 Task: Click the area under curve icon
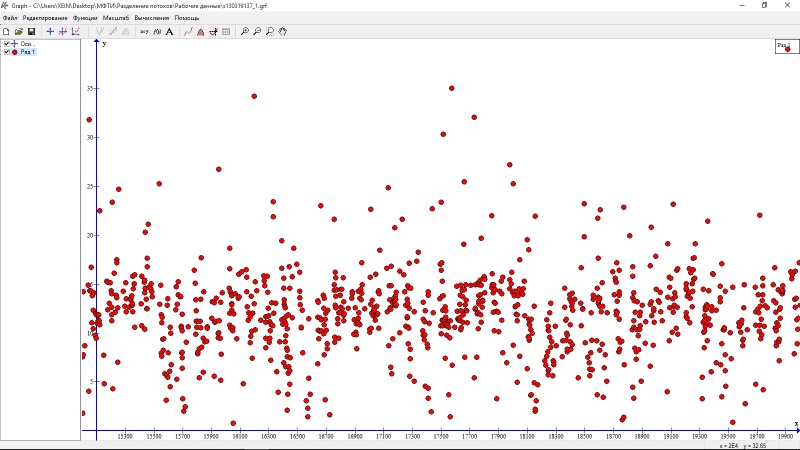click(201, 32)
